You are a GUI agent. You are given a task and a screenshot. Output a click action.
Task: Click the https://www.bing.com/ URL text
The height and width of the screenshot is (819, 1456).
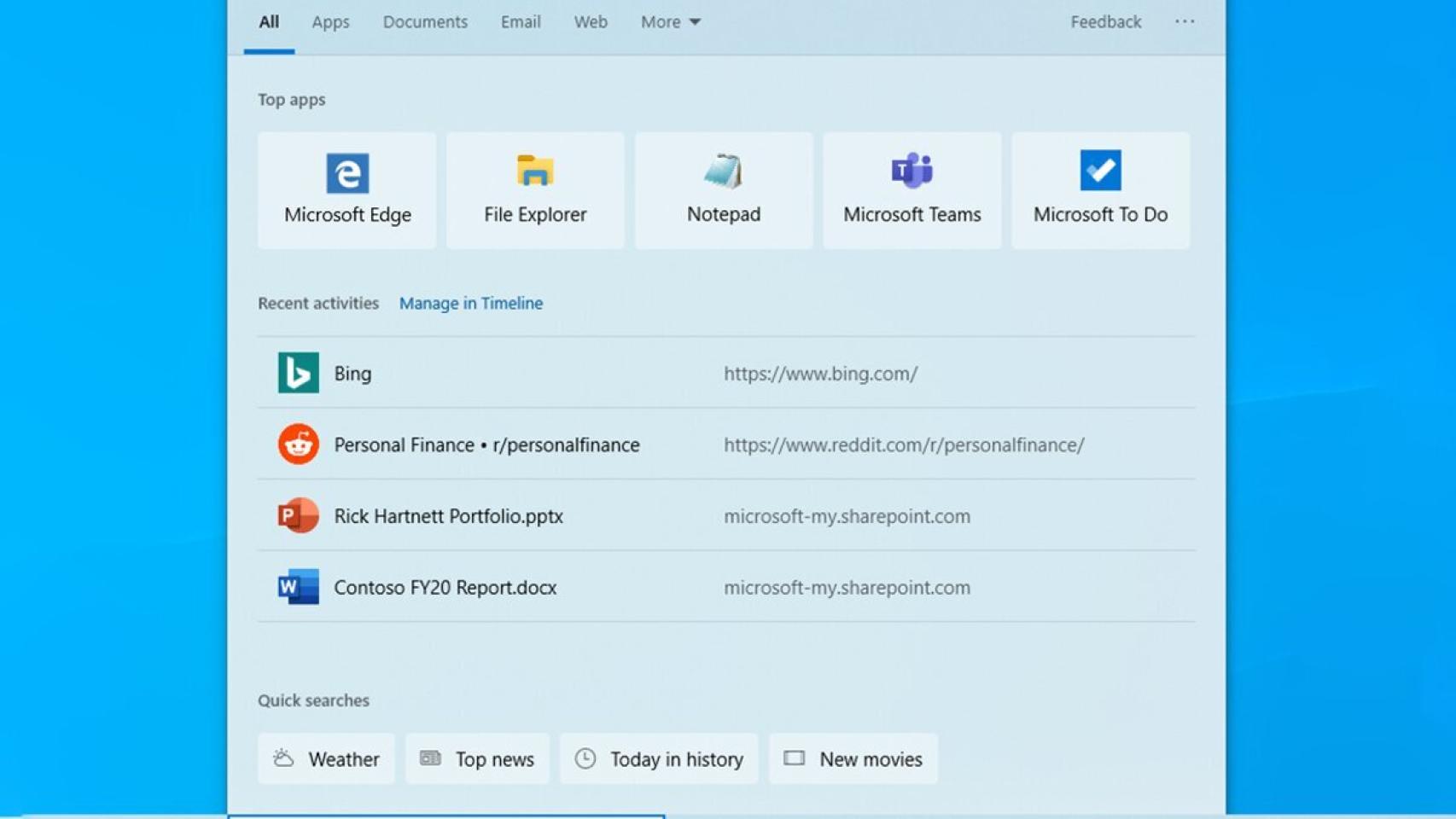(x=821, y=374)
